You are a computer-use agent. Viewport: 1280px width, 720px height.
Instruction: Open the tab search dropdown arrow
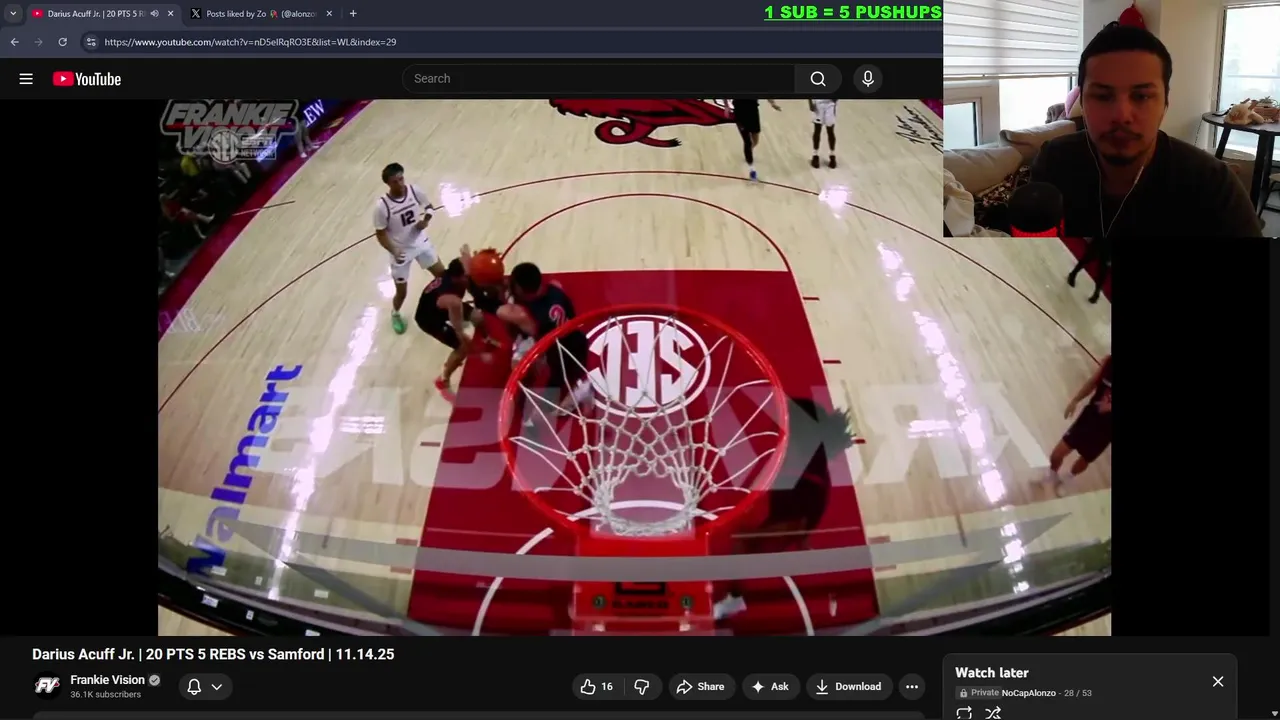click(x=13, y=14)
